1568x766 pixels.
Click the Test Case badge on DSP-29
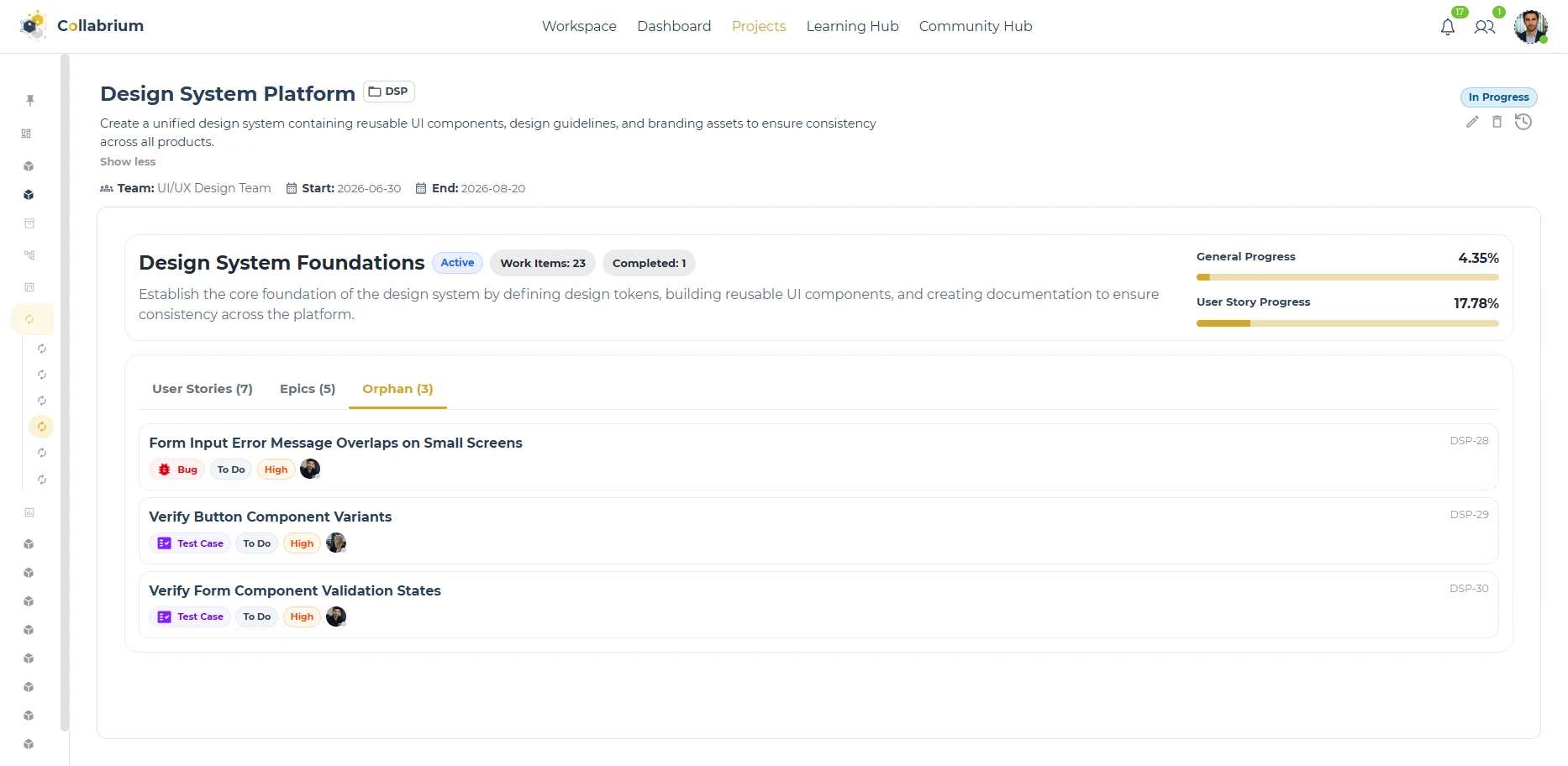click(x=190, y=543)
